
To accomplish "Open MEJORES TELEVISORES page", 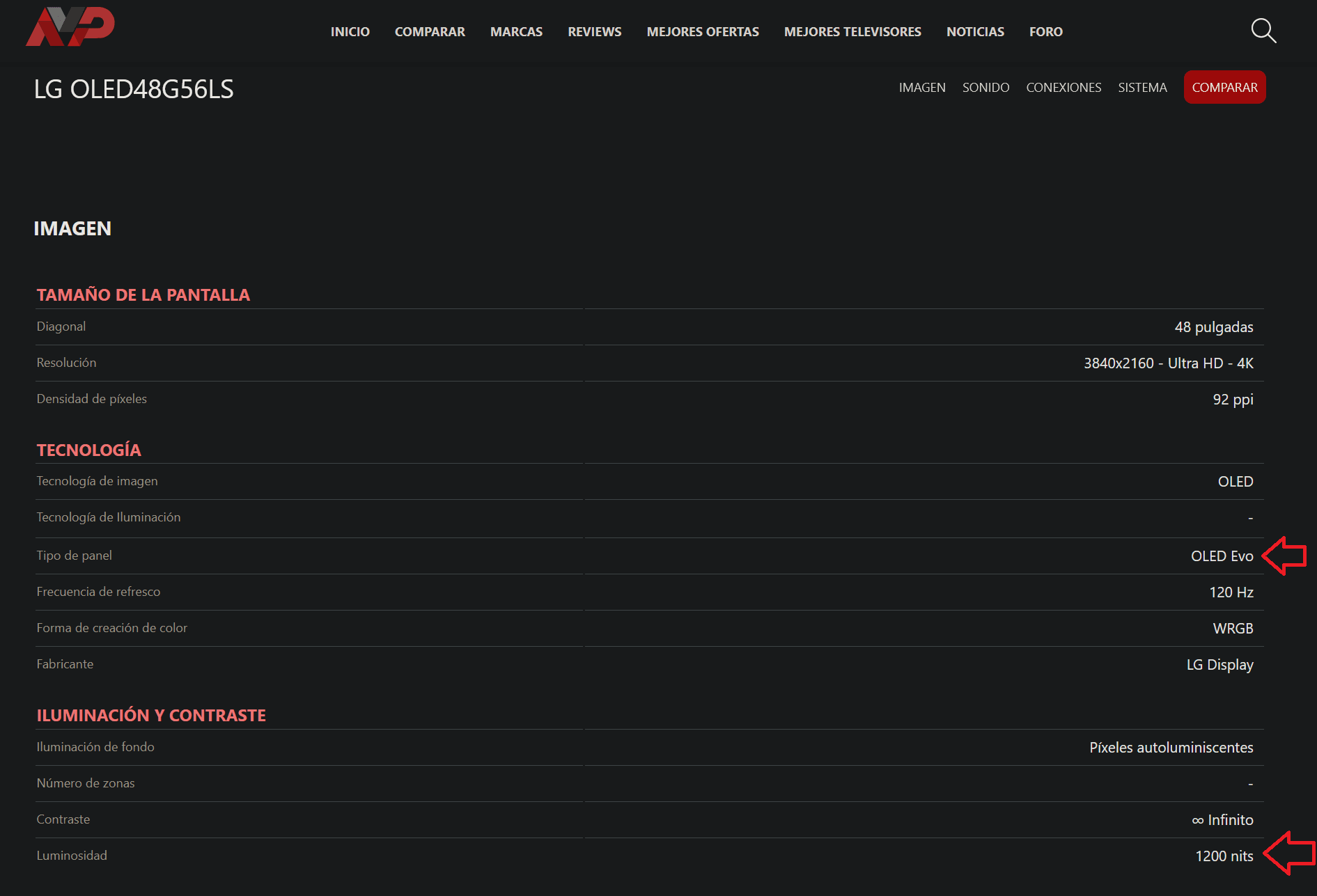I will (852, 32).
